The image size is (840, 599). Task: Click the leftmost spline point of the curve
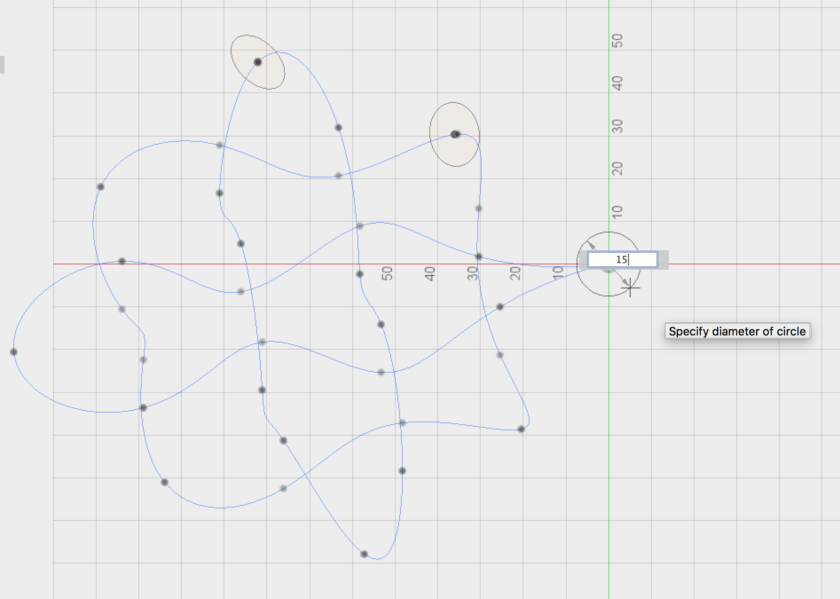14,352
